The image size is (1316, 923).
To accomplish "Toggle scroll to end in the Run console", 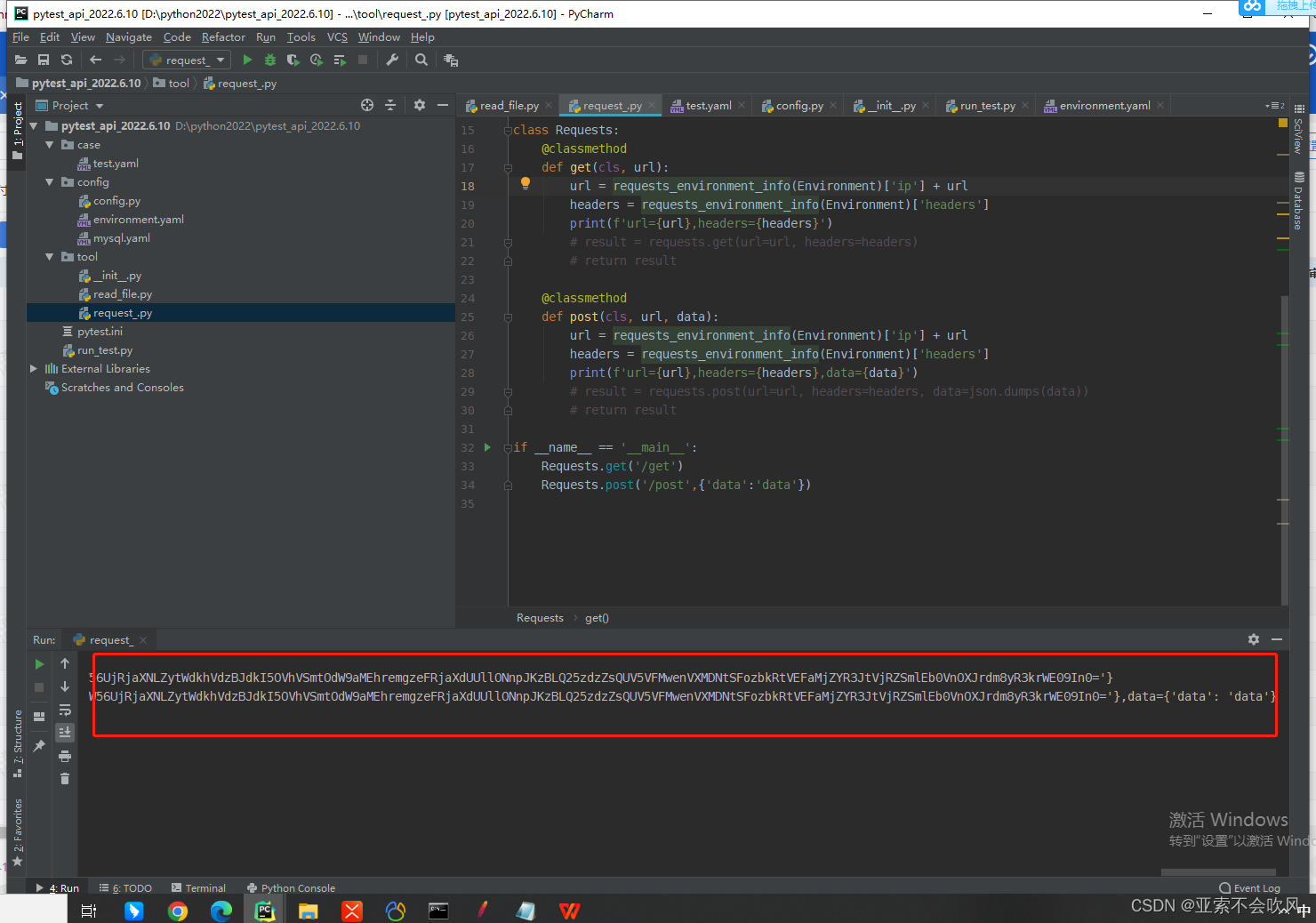I will 65,733.
